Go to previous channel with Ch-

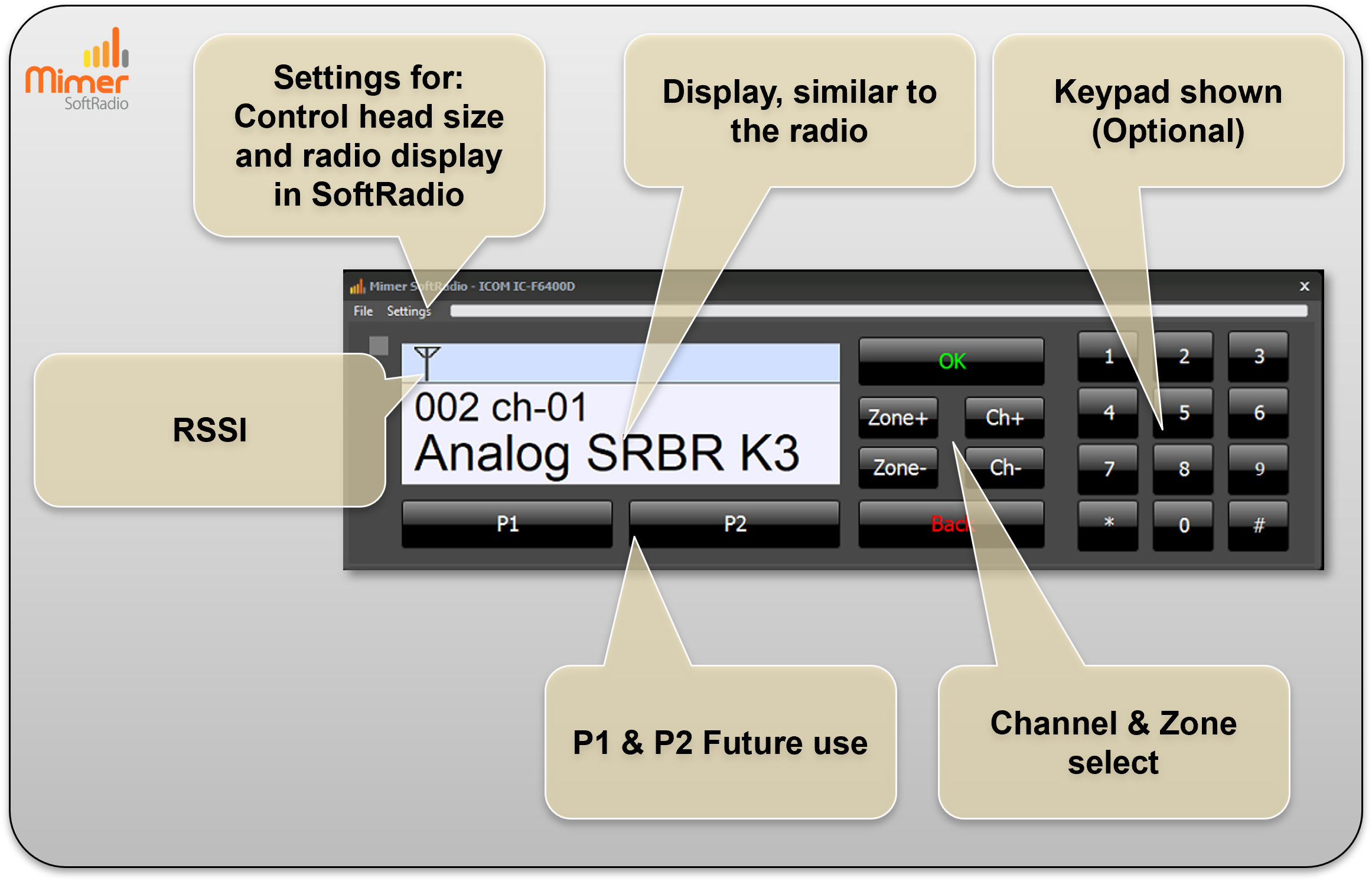1004,468
